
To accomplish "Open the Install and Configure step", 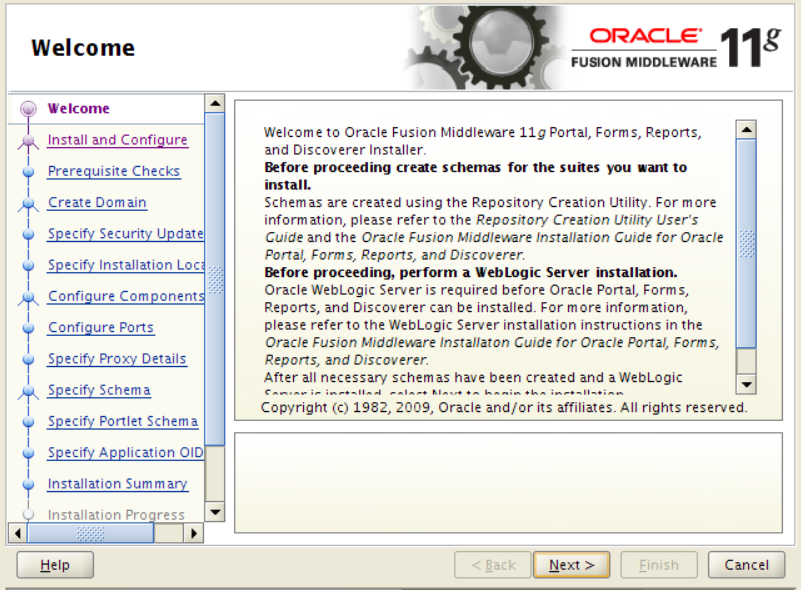I will tap(117, 140).
